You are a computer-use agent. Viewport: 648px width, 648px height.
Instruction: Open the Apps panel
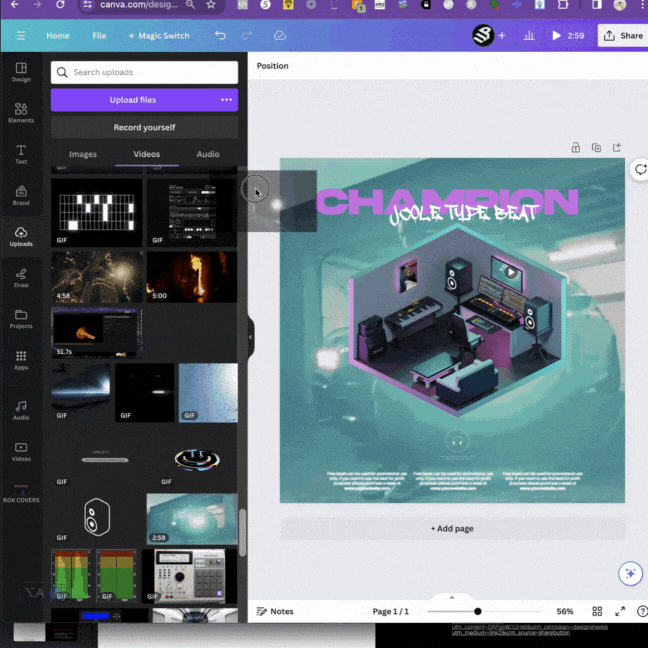point(21,360)
